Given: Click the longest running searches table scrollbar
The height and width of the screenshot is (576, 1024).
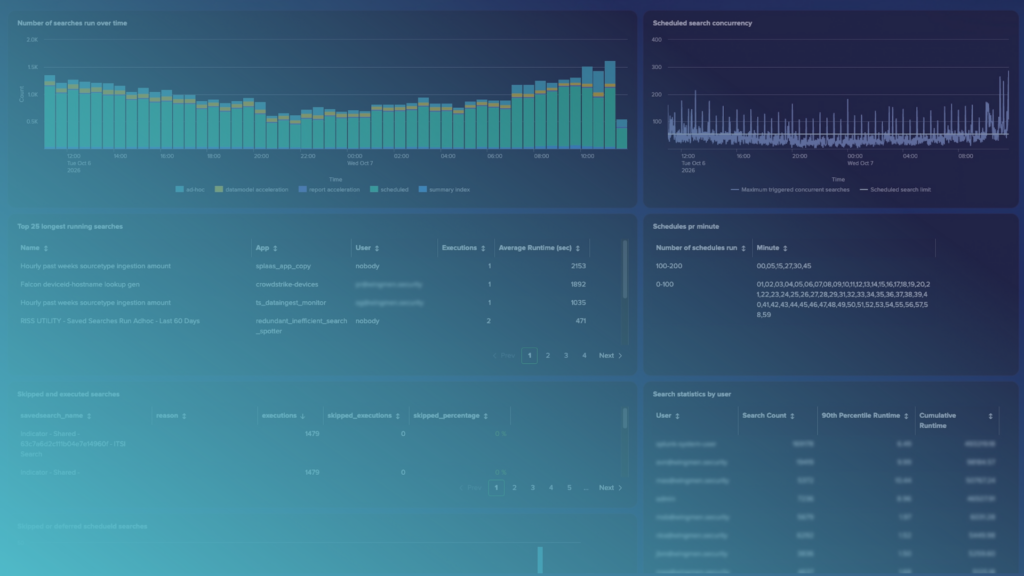Looking at the screenshot, I should pos(625,269).
